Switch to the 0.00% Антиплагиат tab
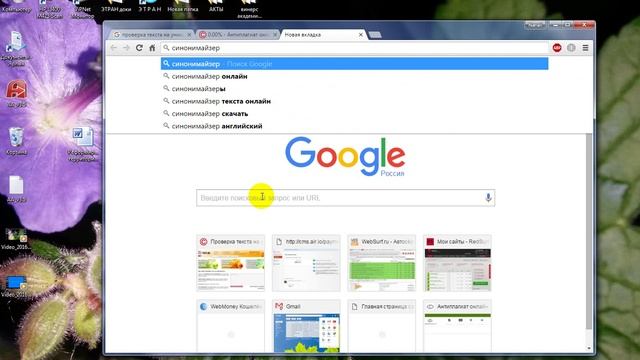The width and height of the screenshot is (640, 360). pyautogui.click(x=237, y=35)
